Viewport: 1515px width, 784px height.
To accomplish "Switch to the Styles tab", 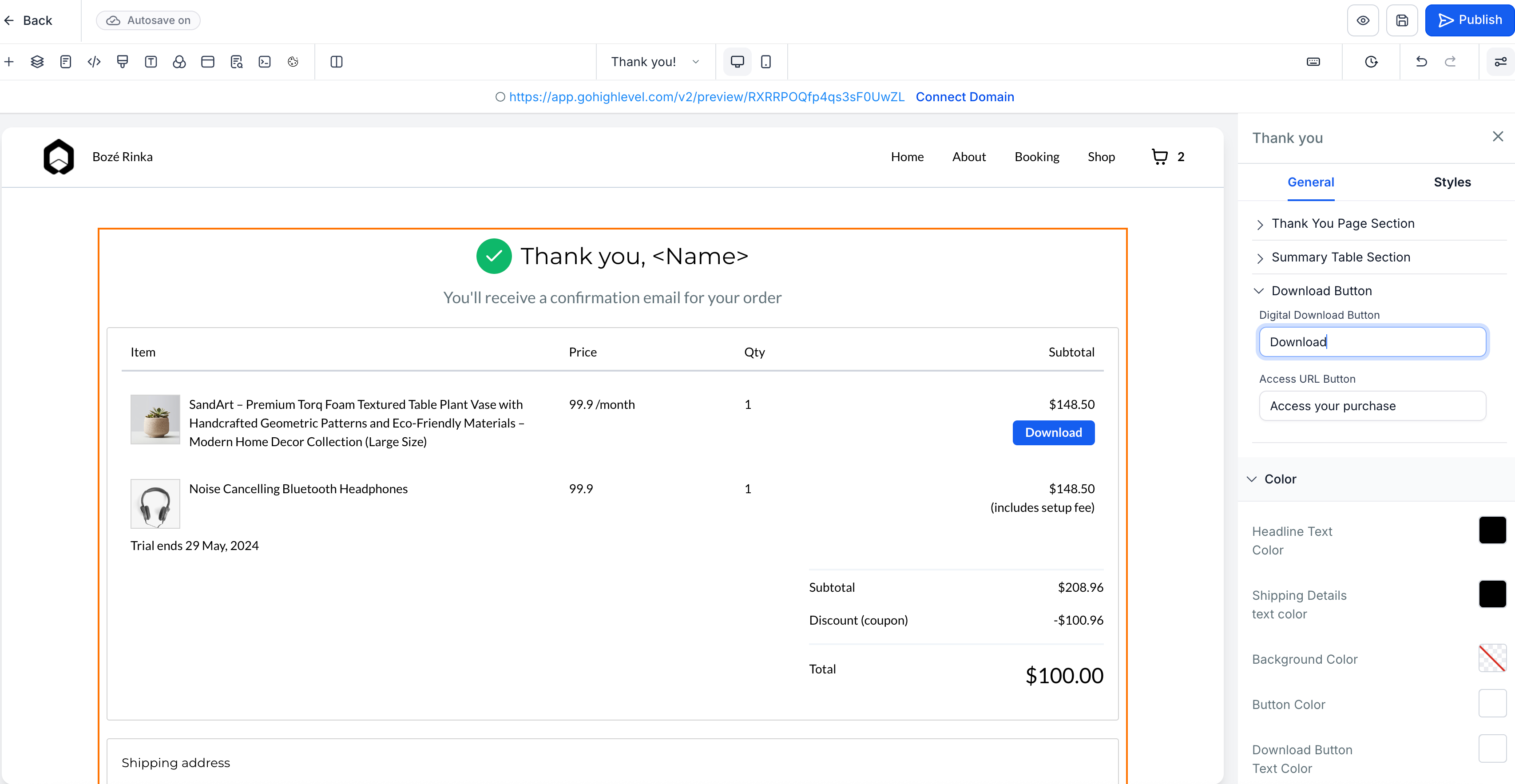I will click(1452, 182).
